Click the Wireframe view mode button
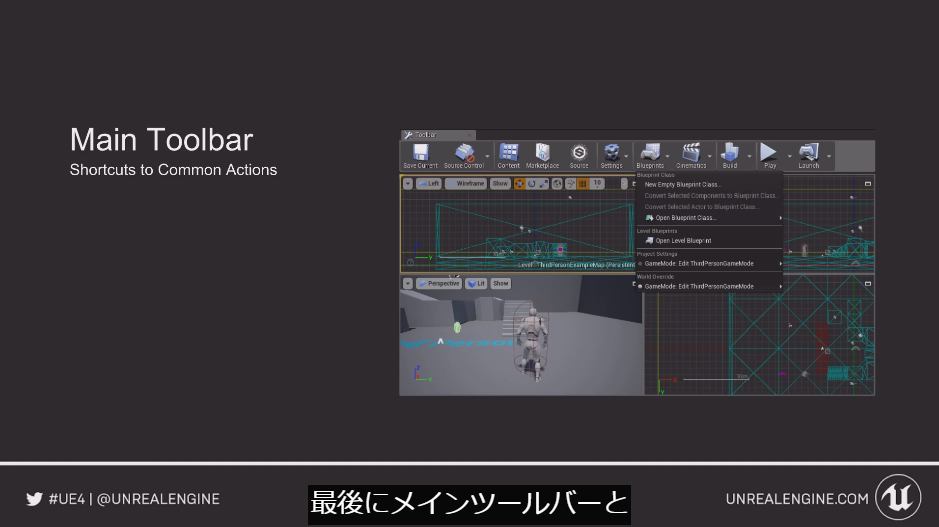The width and height of the screenshot is (939, 527). pos(466,184)
